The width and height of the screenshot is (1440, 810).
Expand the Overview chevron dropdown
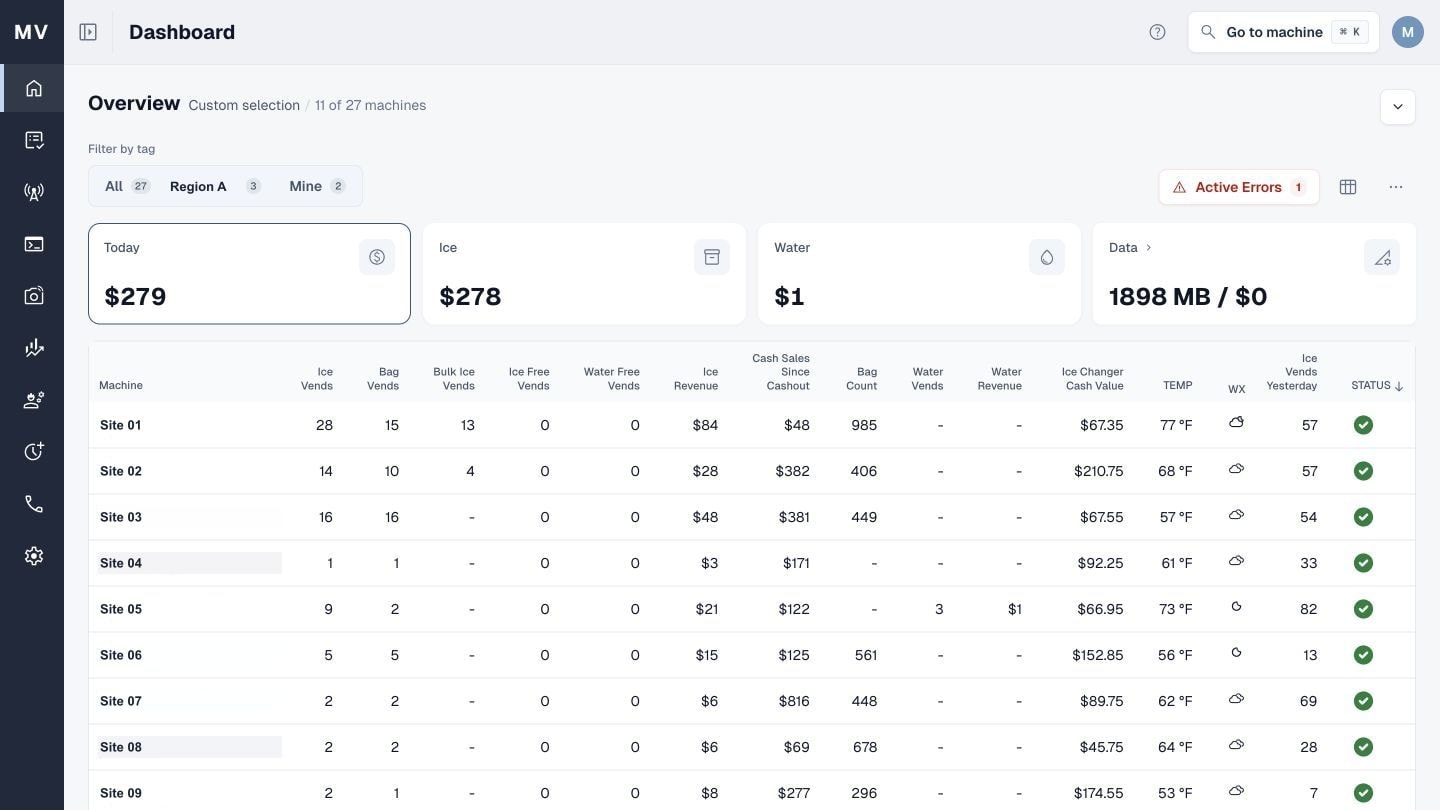(x=1398, y=107)
